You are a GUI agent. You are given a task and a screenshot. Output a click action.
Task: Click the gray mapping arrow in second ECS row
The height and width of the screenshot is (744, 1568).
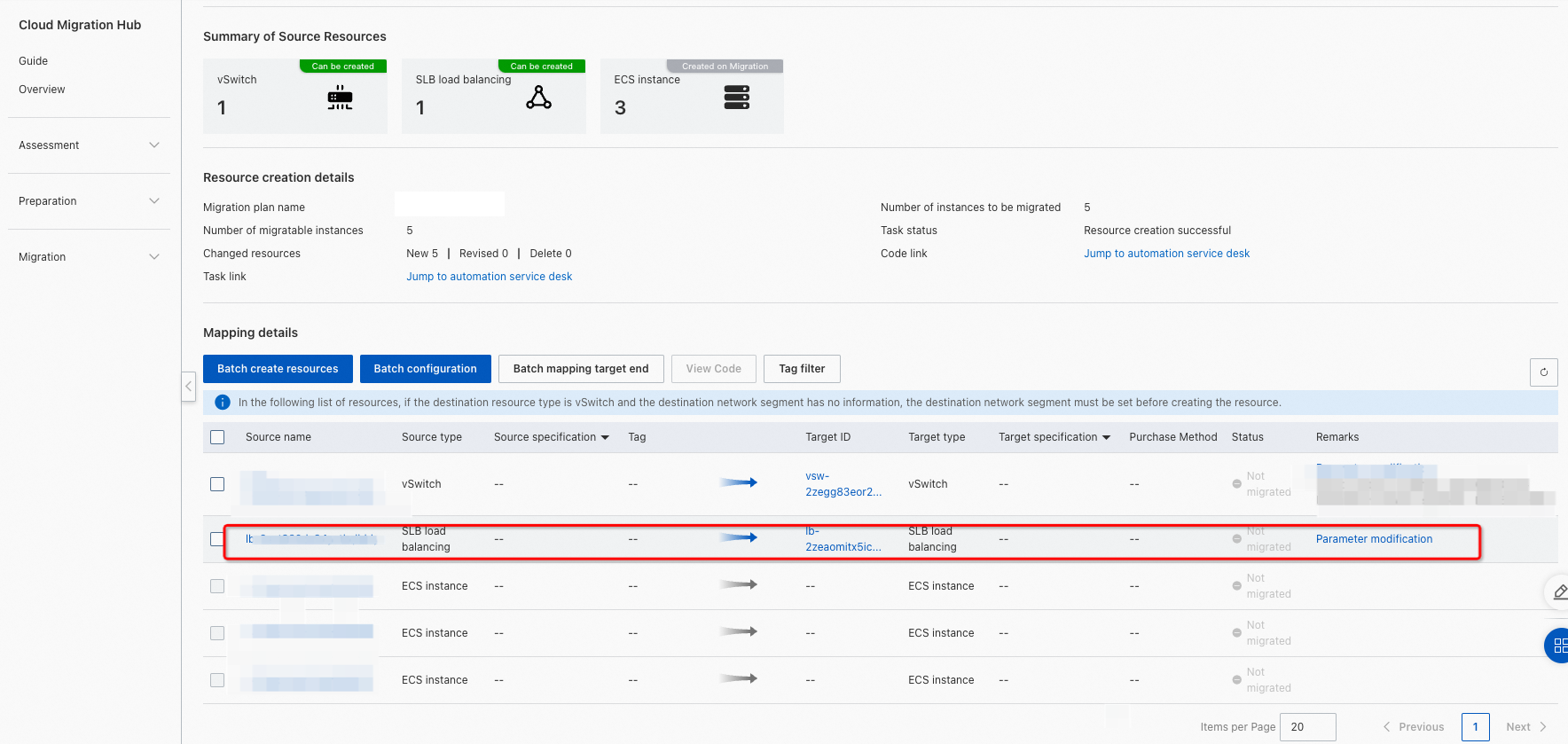tap(738, 631)
